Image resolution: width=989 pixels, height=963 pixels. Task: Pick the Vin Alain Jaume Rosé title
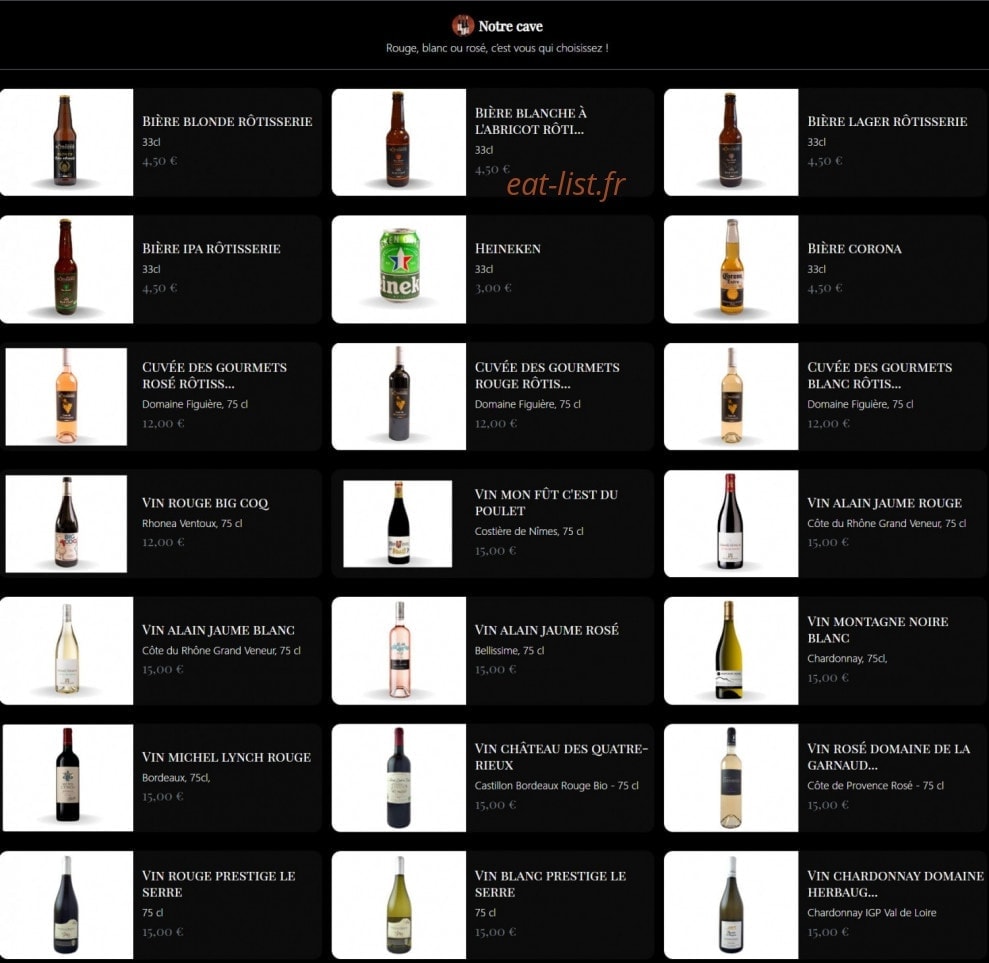546,630
